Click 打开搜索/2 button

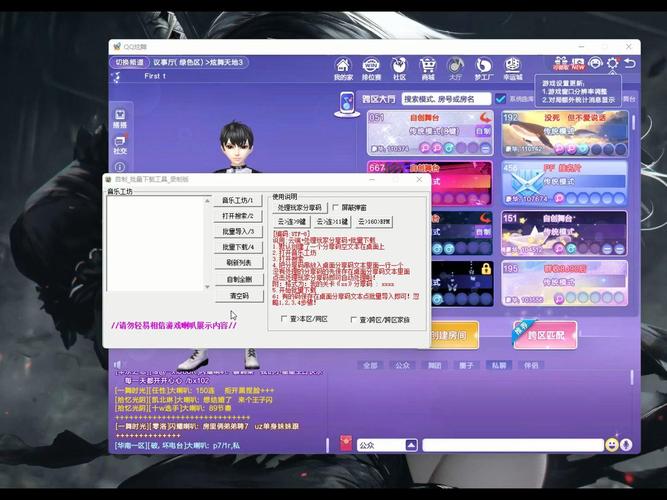click(238, 216)
